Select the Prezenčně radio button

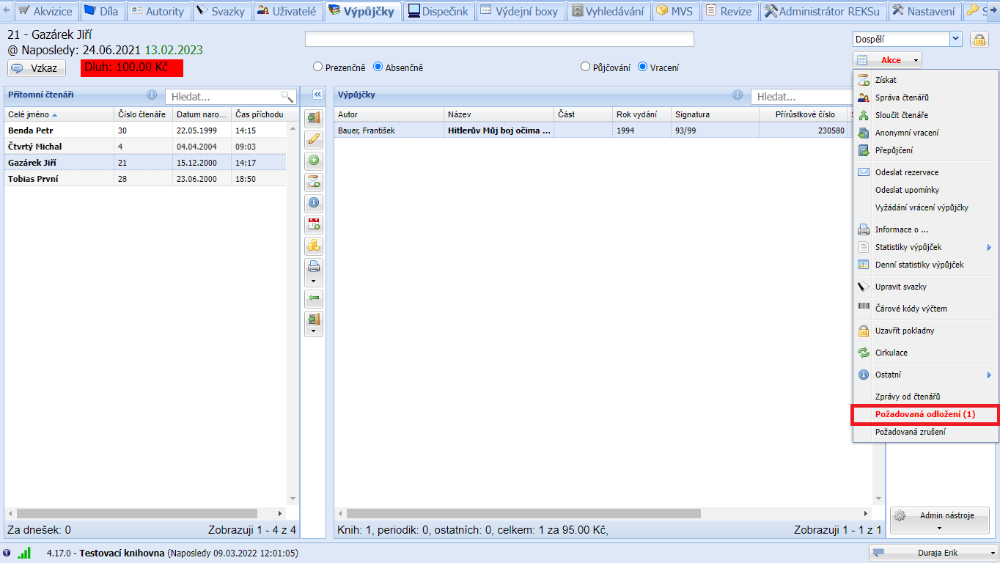click(318, 67)
